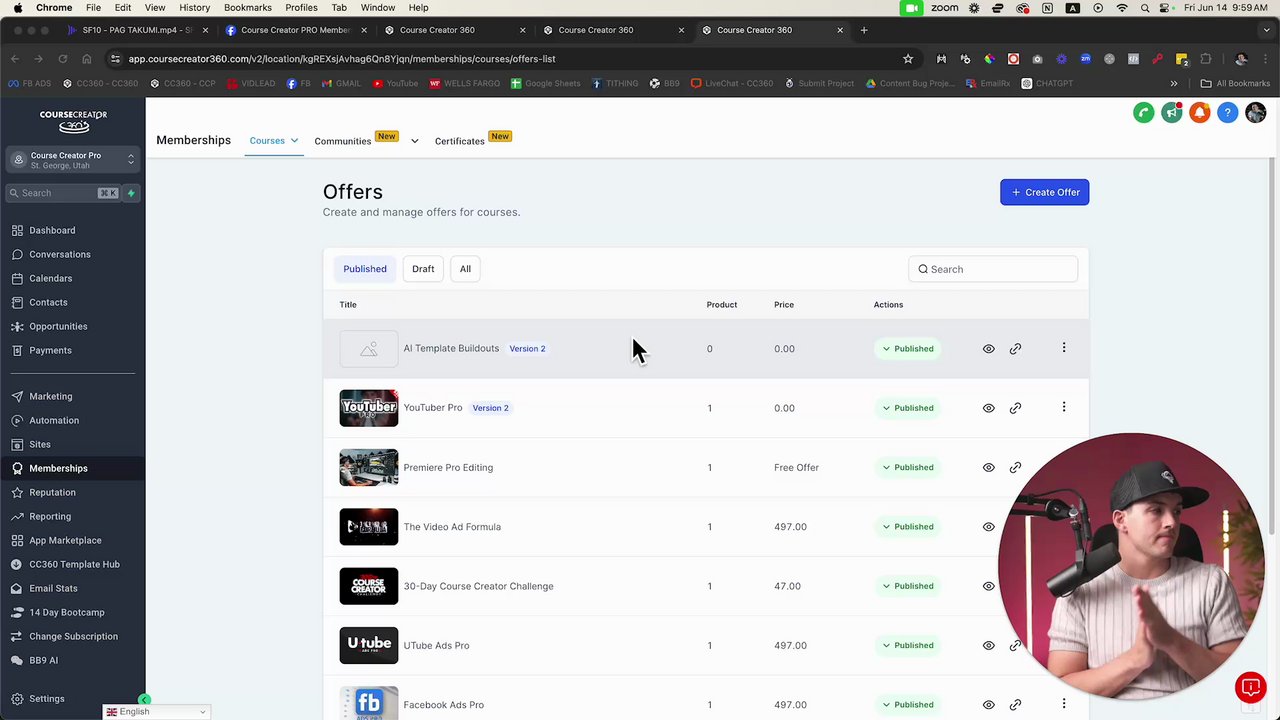
Task: Open orange notifications bell
Action: click(1200, 113)
